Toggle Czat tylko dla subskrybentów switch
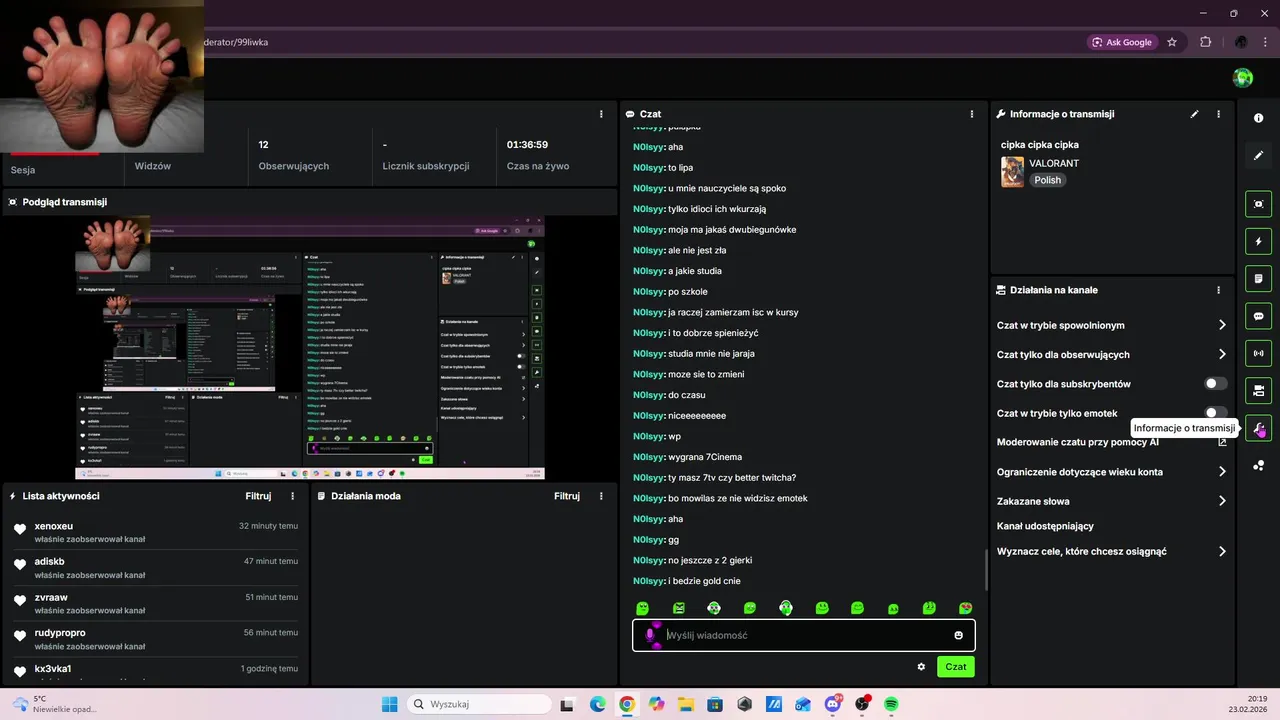The image size is (1280, 720). [1216, 384]
